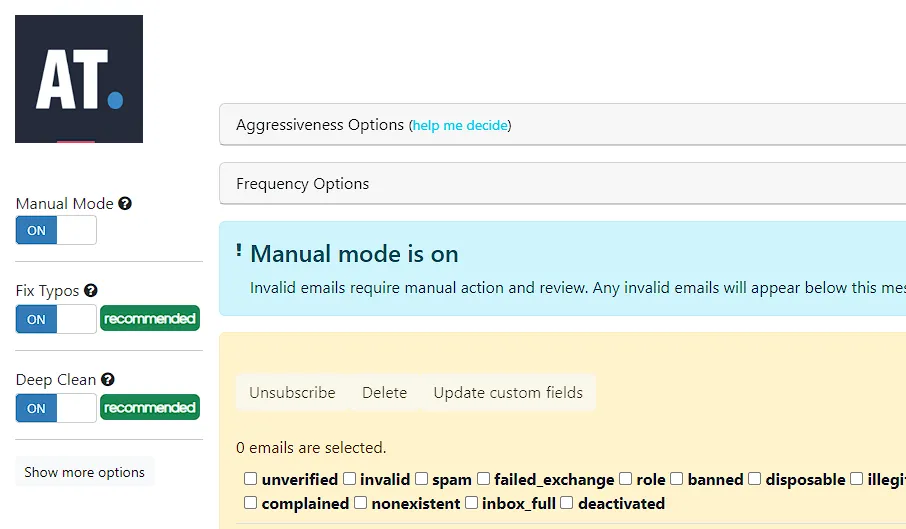Check the role checkbox
The image size is (906, 529).
pyautogui.click(x=625, y=479)
